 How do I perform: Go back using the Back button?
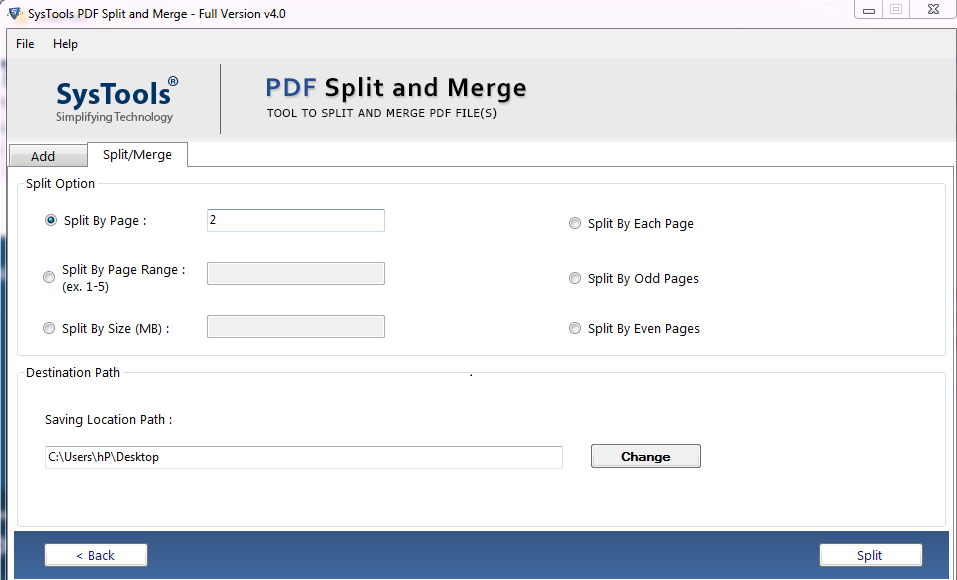pyautogui.click(x=95, y=554)
